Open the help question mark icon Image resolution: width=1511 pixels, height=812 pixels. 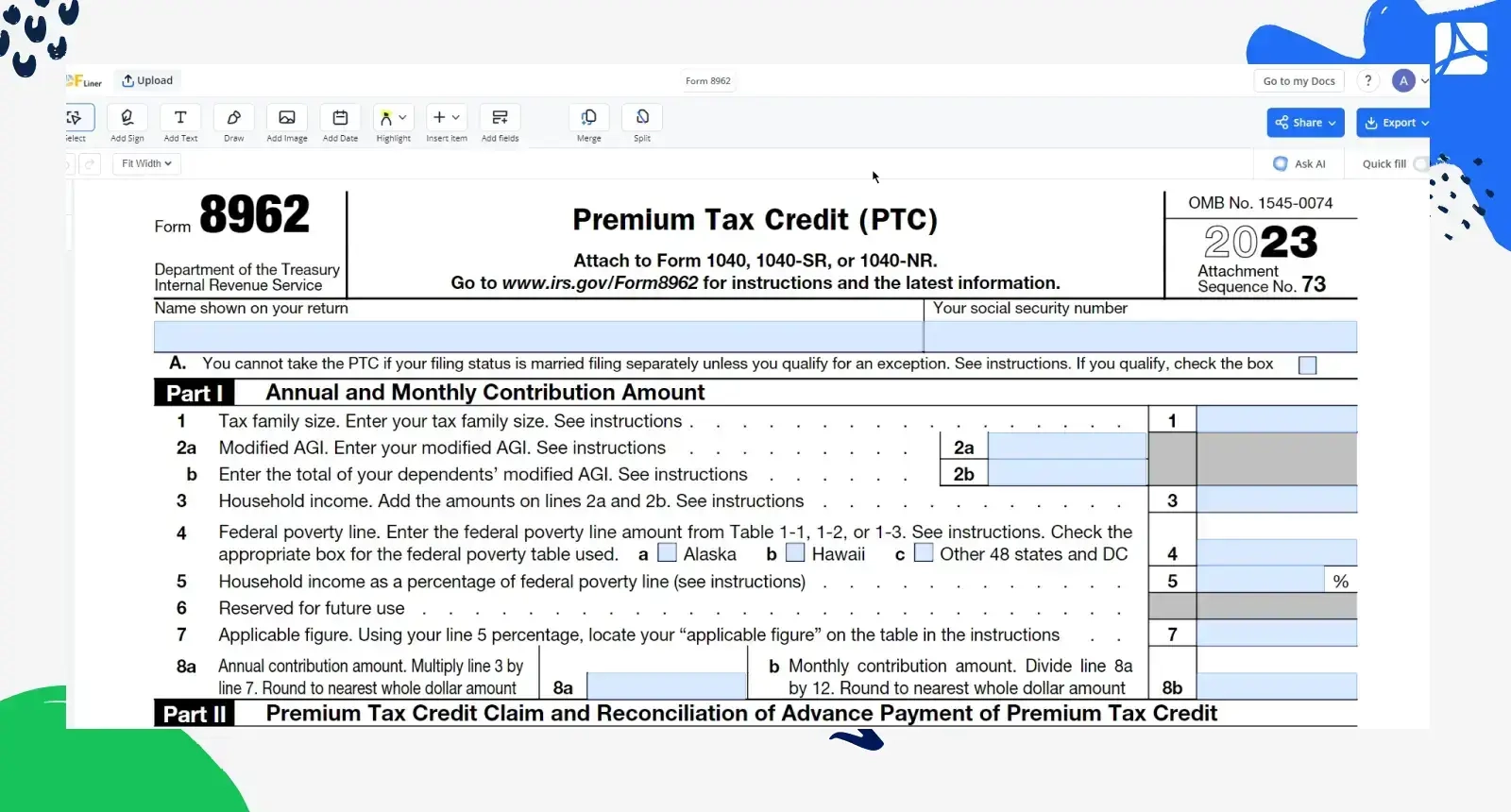point(1367,81)
